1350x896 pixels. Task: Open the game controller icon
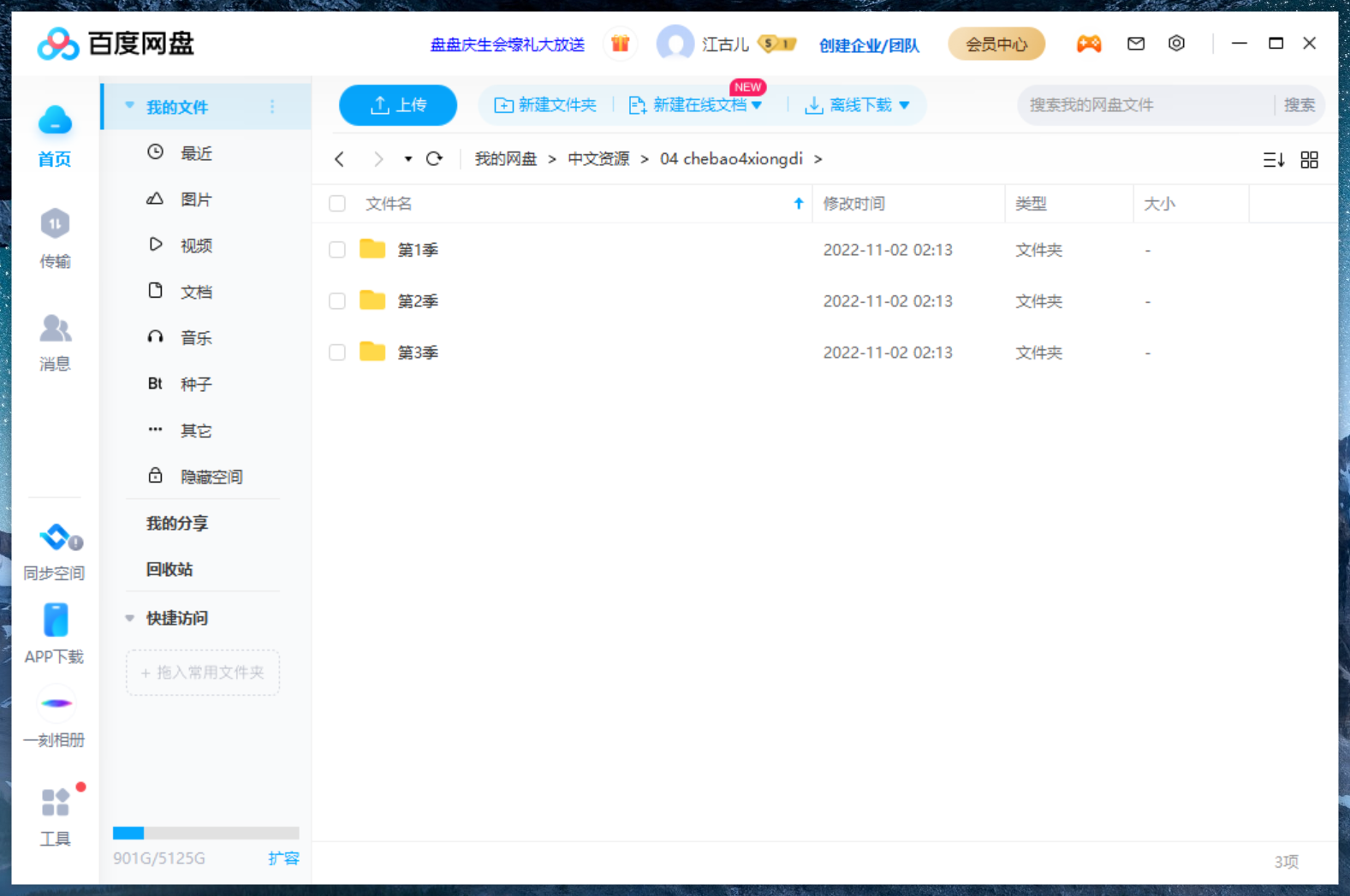click(x=1088, y=44)
